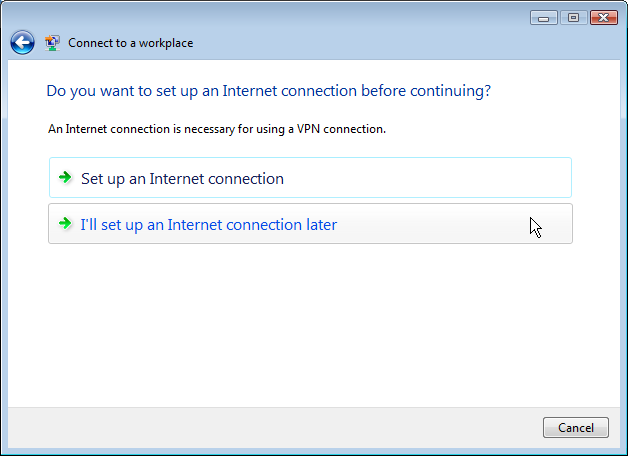Screen dimensions: 628x456
Task: Click the word VPN in the description
Action: 308,129
